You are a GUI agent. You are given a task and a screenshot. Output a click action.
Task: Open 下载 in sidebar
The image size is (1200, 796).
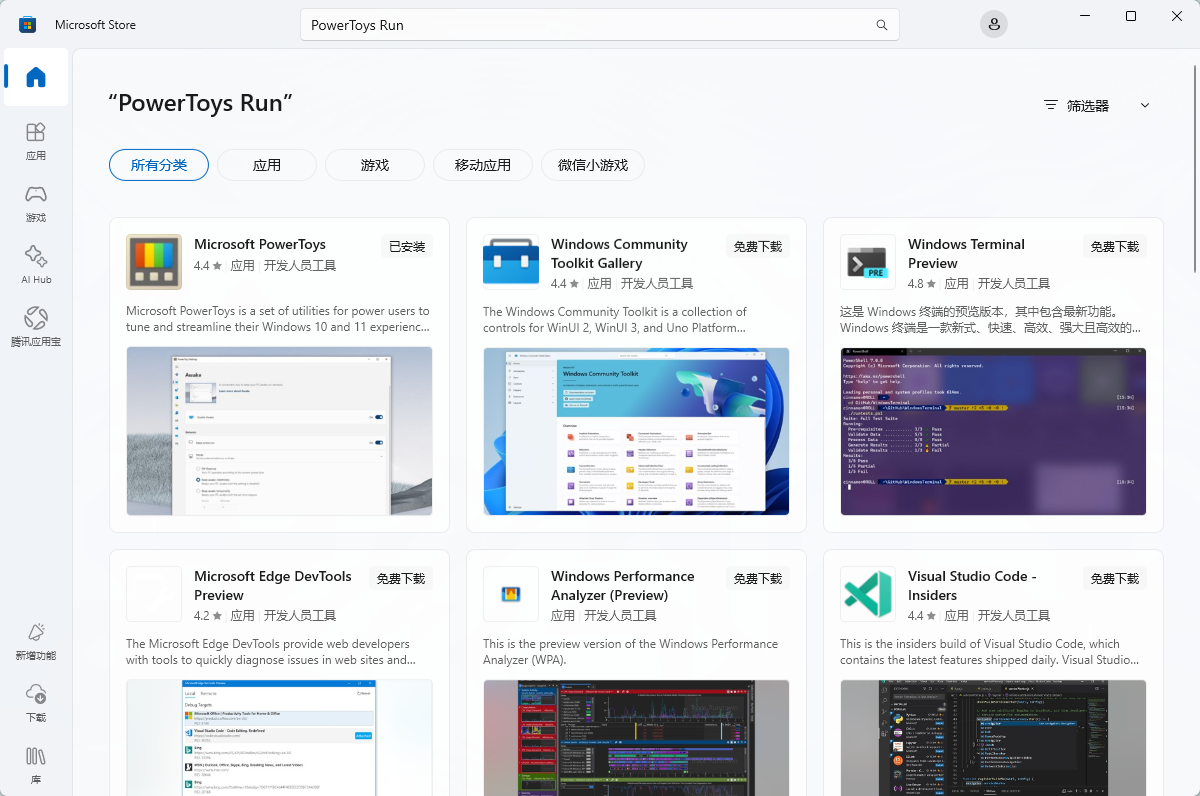pos(36,702)
